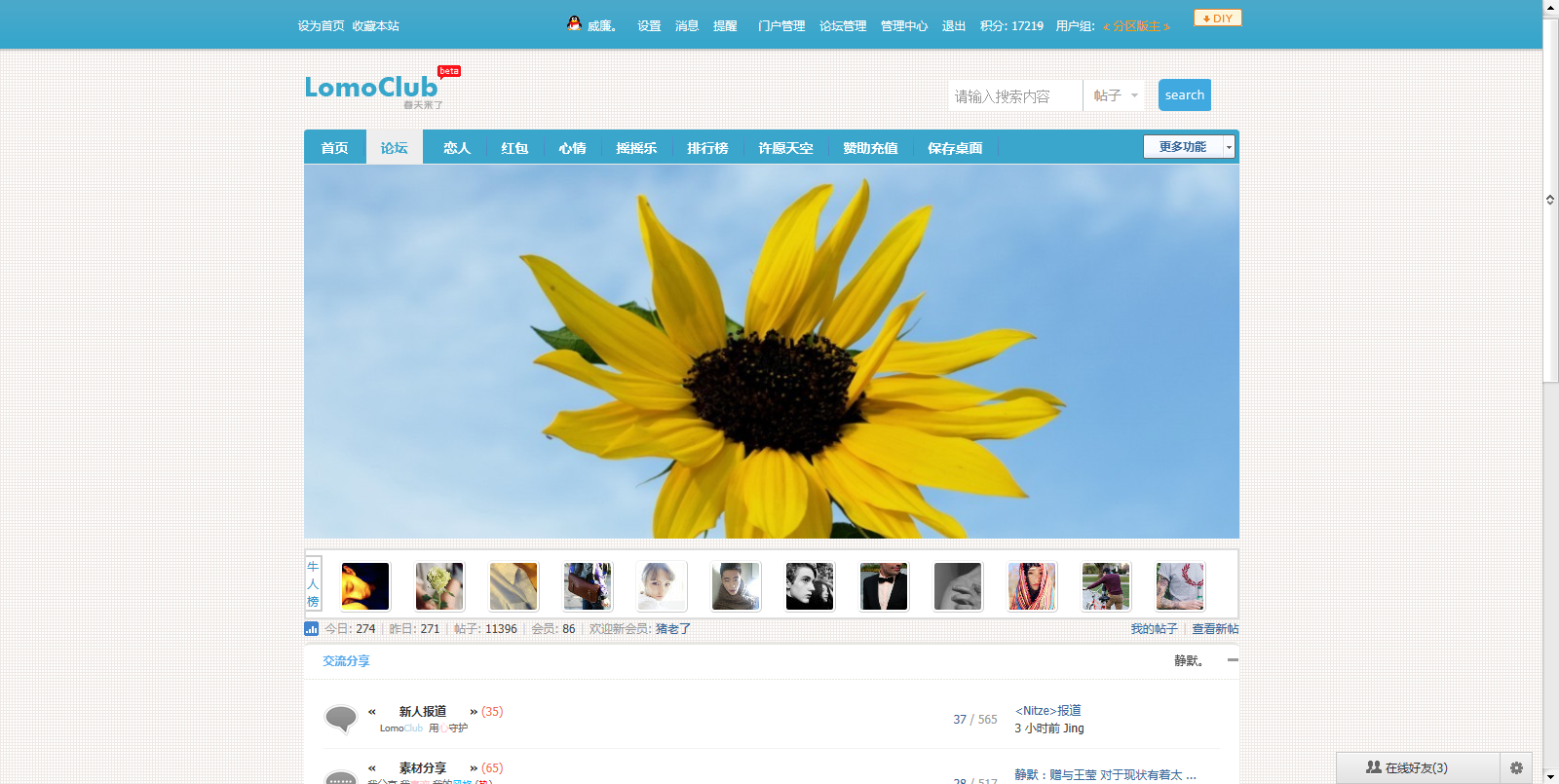Open 设置 in the top bar
The height and width of the screenshot is (784, 1559).
tap(649, 26)
